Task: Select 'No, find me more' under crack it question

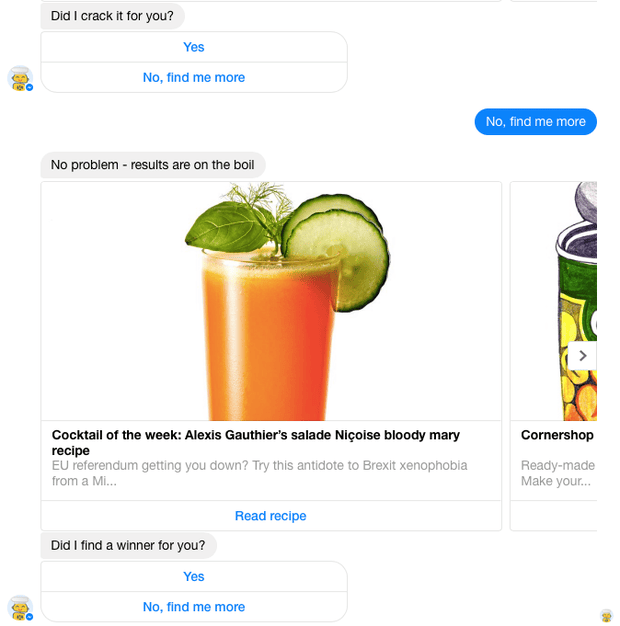Action: (194, 77)
